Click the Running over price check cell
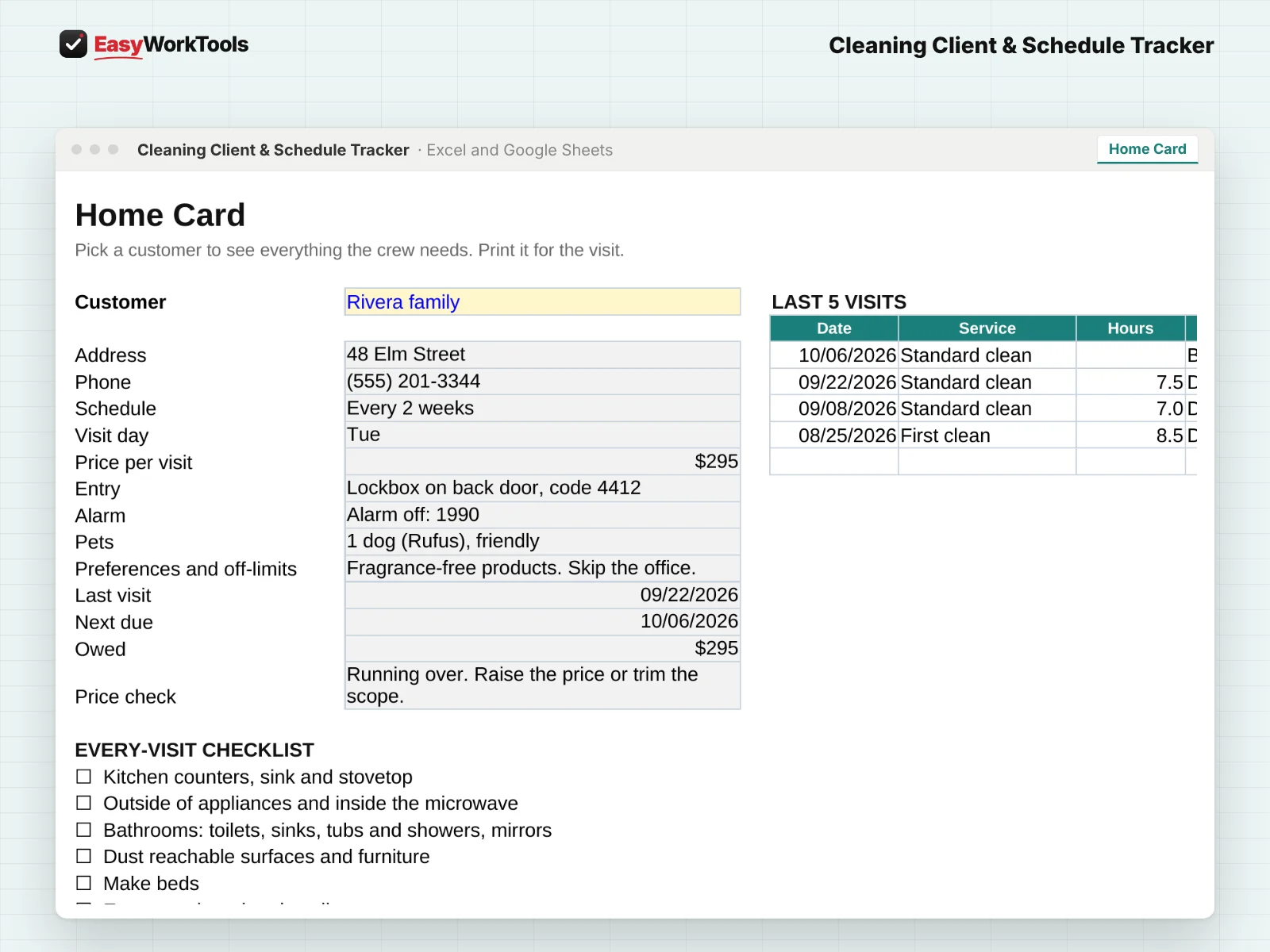 click(542, 685)
